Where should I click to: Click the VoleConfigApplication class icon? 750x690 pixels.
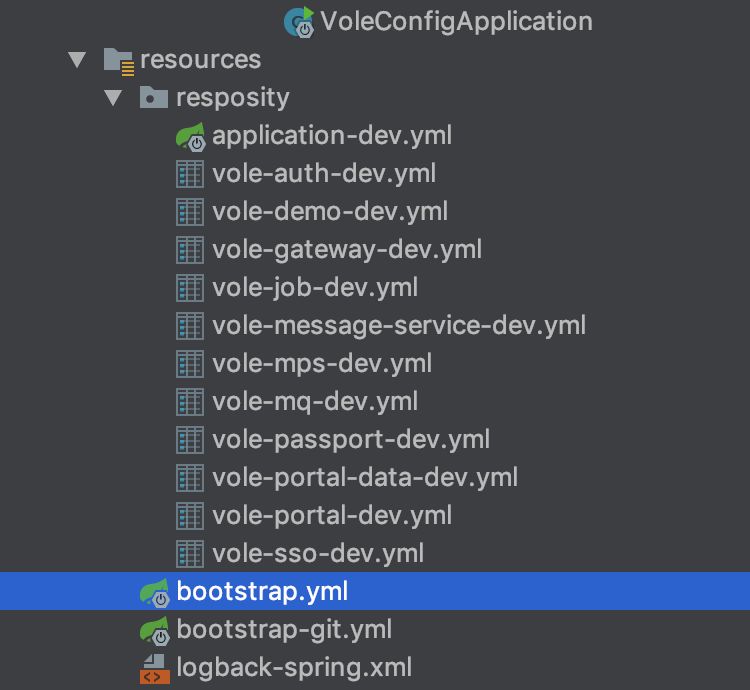click(299, 21)
